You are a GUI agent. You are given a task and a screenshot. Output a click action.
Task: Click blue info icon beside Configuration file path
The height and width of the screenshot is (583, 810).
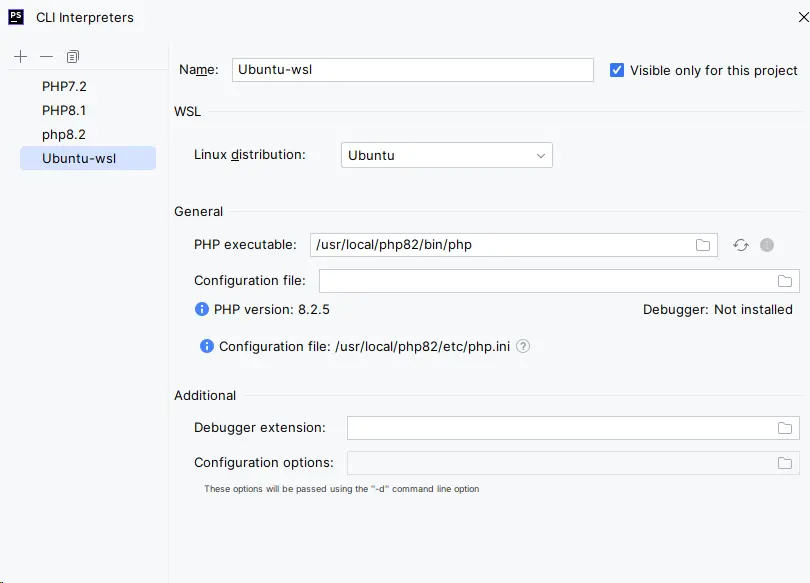(207, 346)
